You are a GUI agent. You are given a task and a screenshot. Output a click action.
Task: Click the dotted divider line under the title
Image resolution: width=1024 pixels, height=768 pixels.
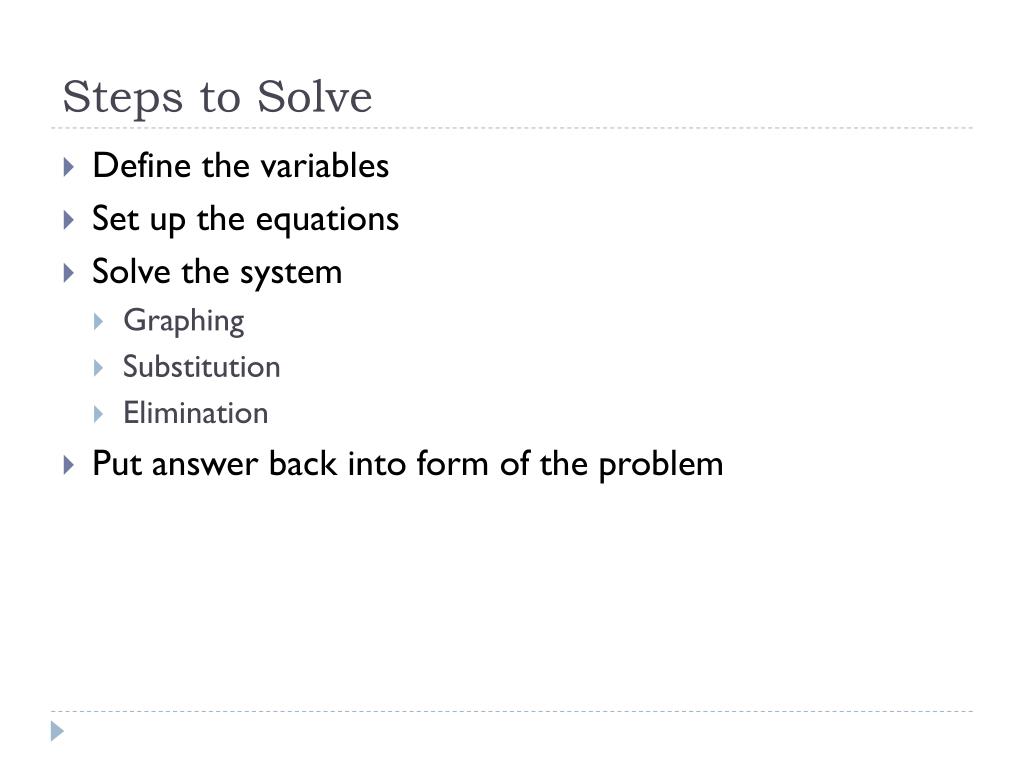512,128
